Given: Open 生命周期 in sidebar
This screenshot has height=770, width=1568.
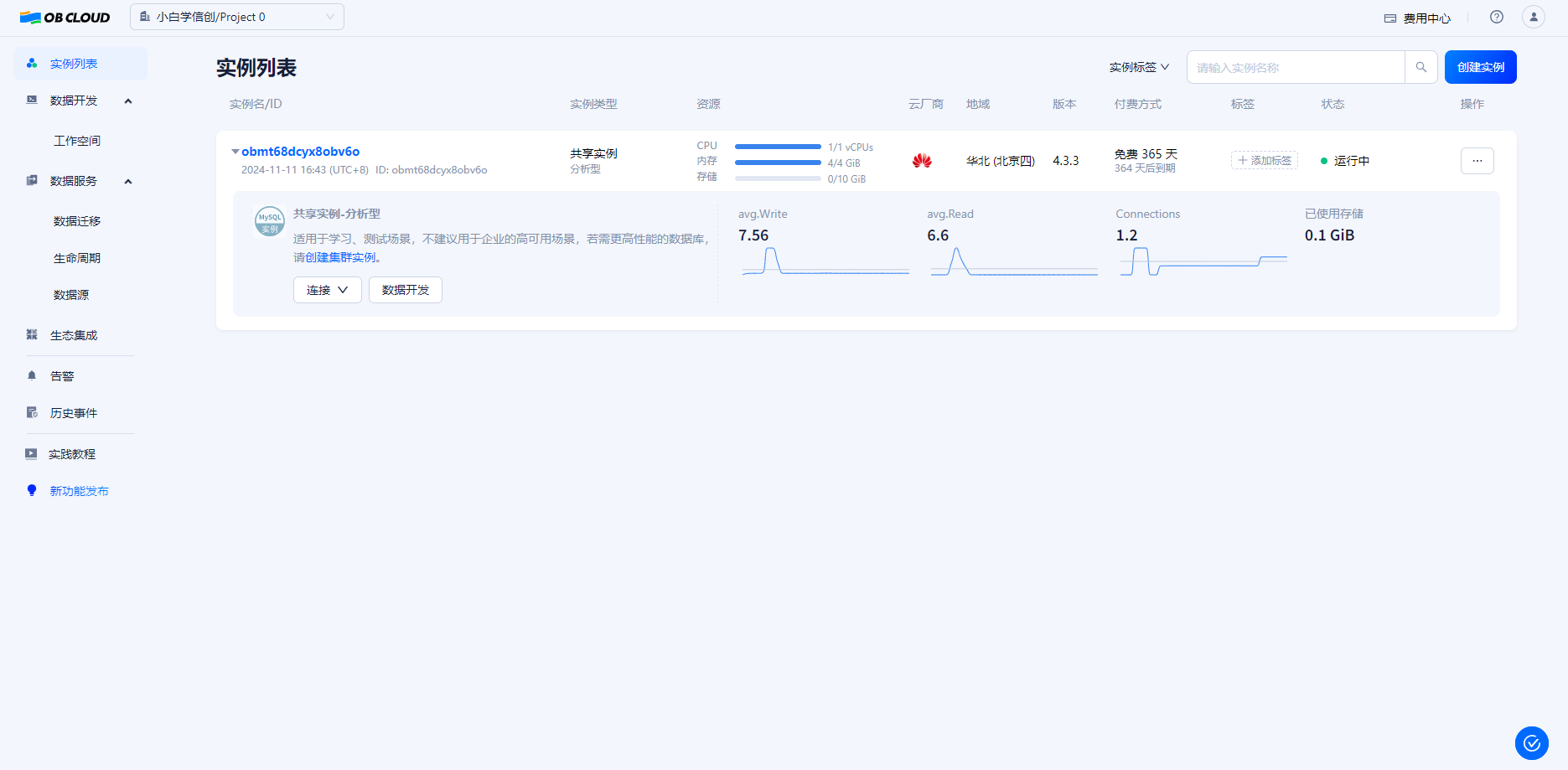Looking at the screenshot, I should (77, 258).
